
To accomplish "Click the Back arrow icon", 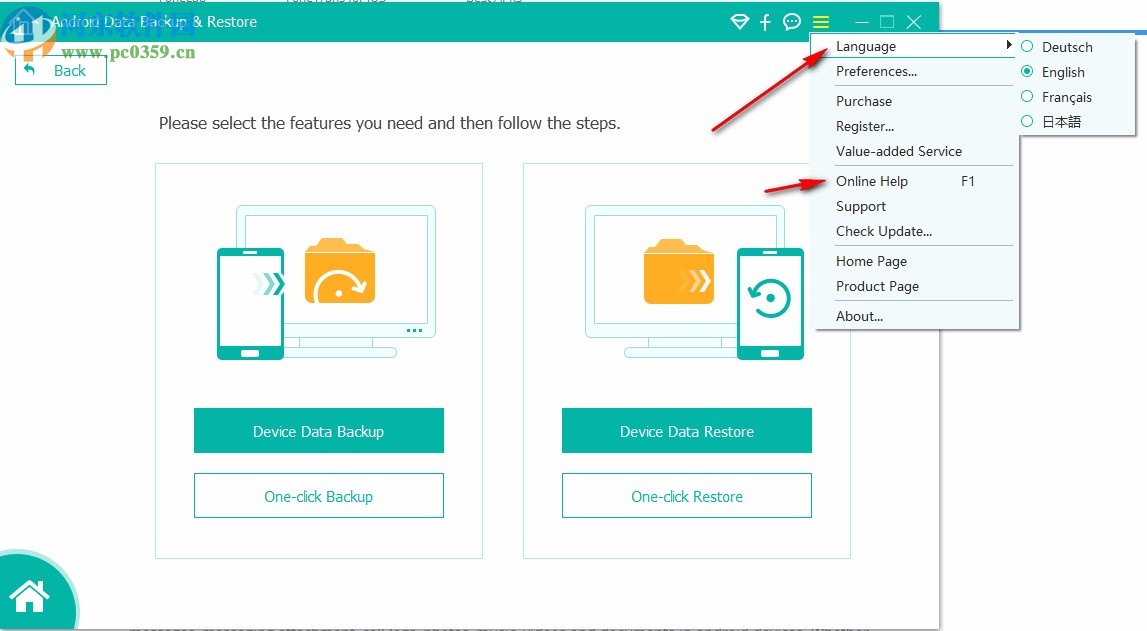I will pos(31,70).
